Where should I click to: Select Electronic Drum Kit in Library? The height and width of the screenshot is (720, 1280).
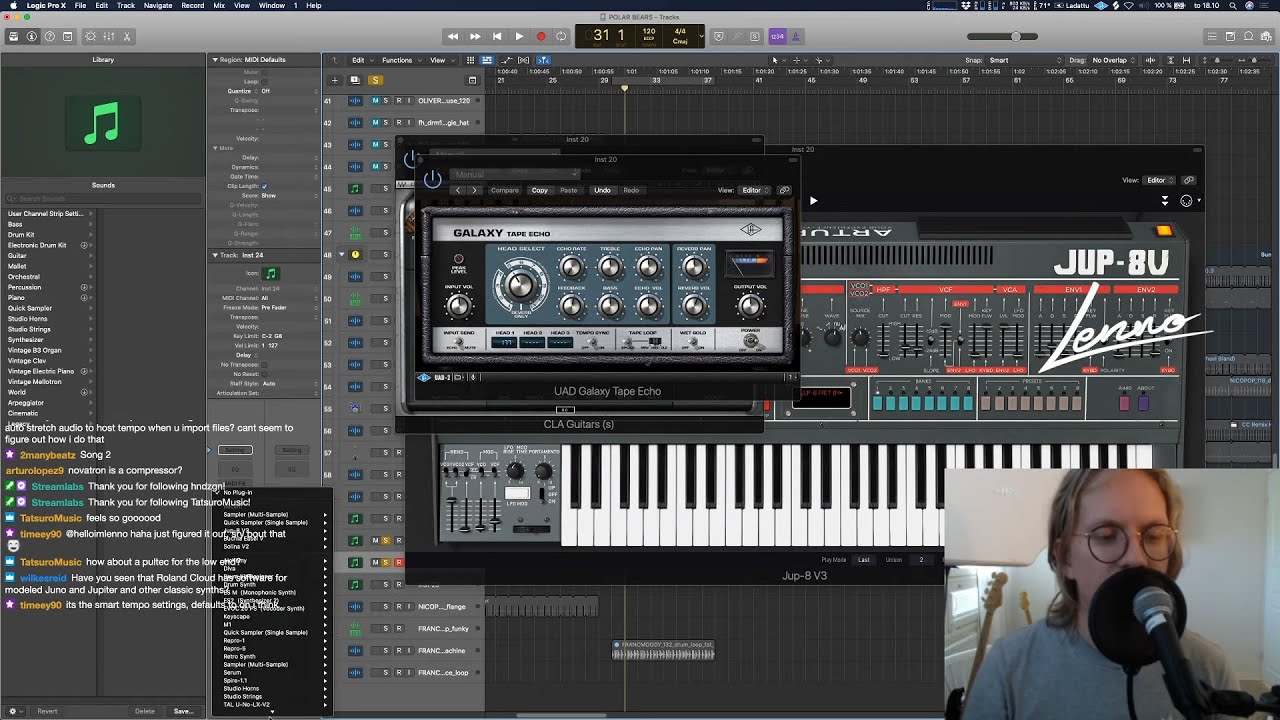[x=37, y=245]
